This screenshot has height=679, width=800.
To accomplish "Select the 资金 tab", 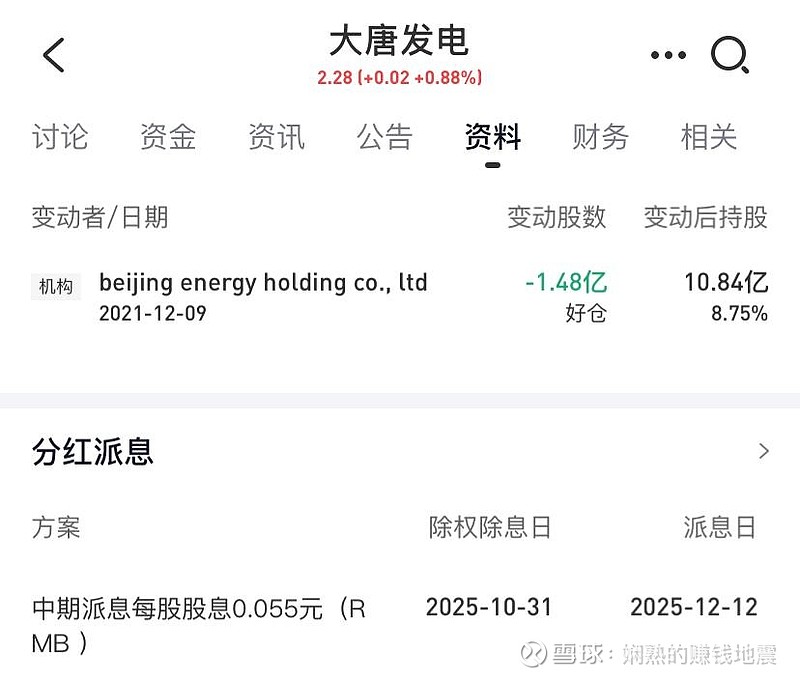I will (170, 138).
